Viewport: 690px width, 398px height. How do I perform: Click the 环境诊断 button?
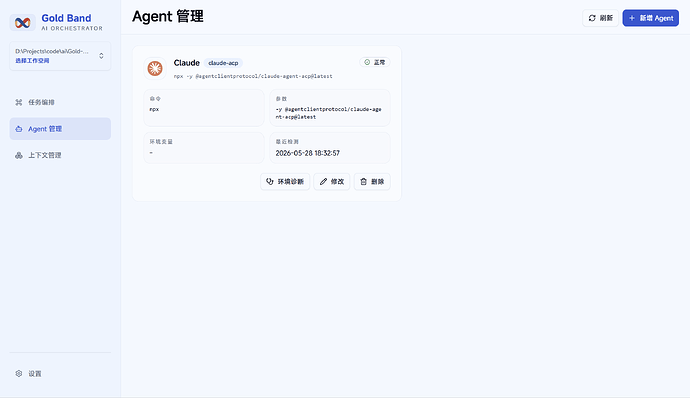[x=285, y=181]
